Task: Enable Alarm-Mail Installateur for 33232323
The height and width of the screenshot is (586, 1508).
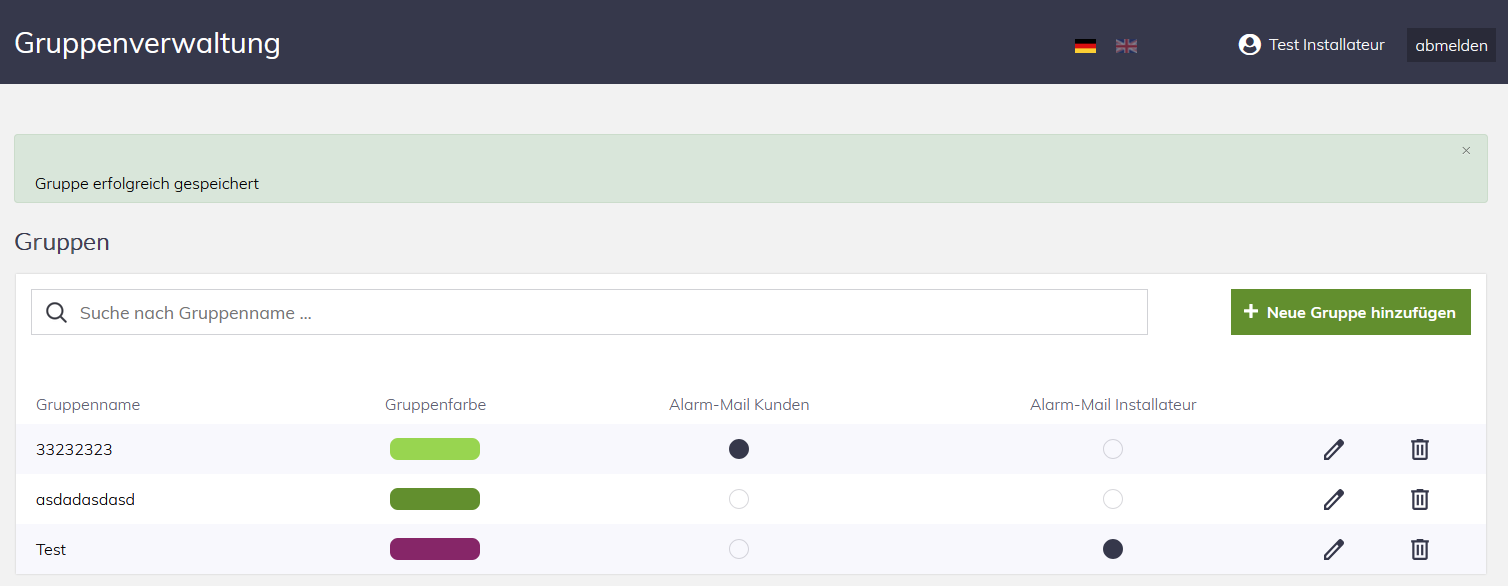Action: 1113,449
